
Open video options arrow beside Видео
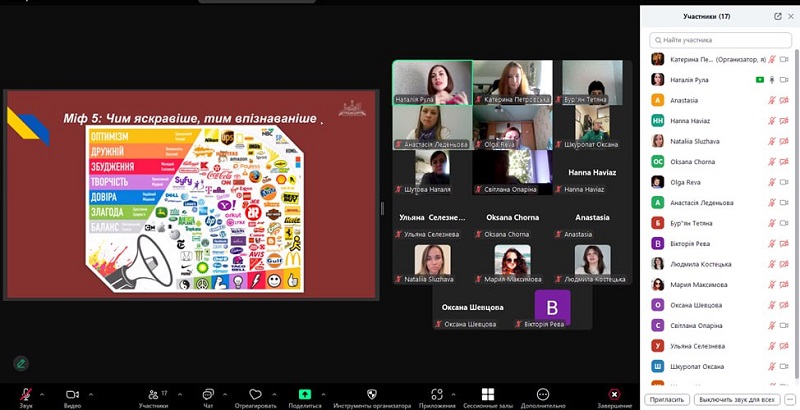pyautogui.click(x=91, y=394)
